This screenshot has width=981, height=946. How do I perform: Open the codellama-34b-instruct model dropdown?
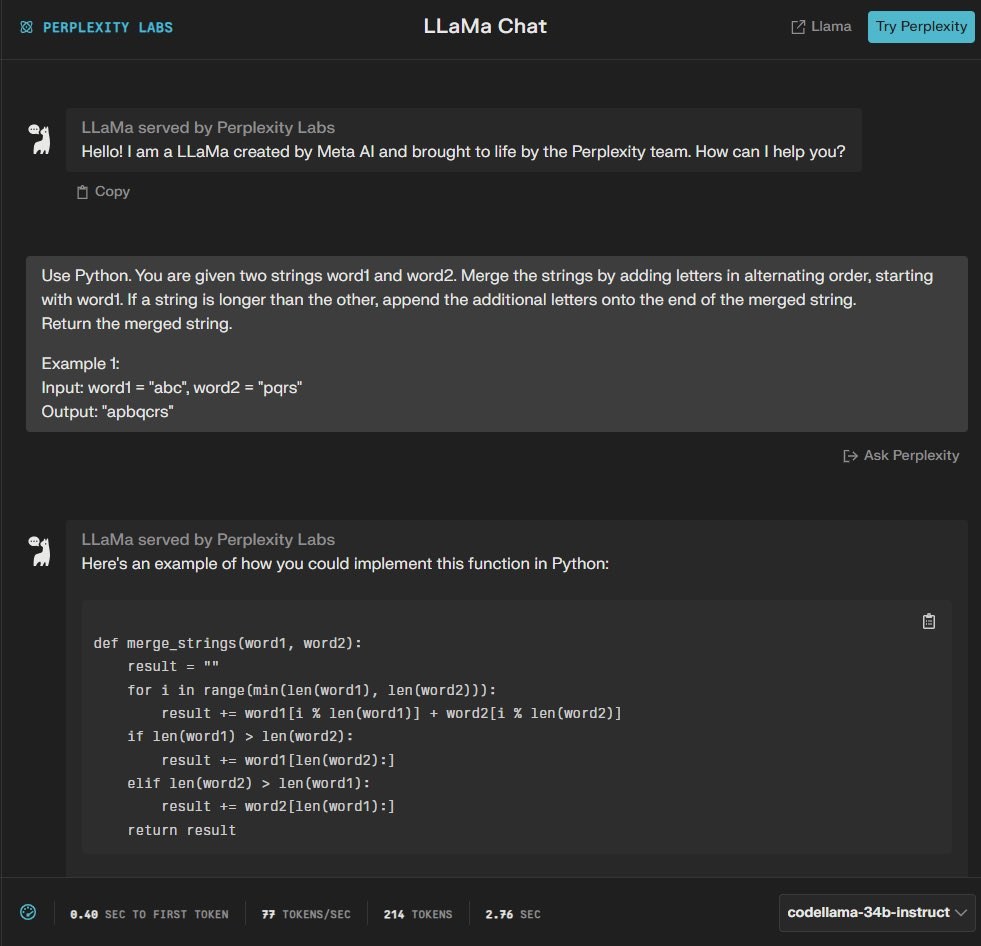click(x=877, y=912)
